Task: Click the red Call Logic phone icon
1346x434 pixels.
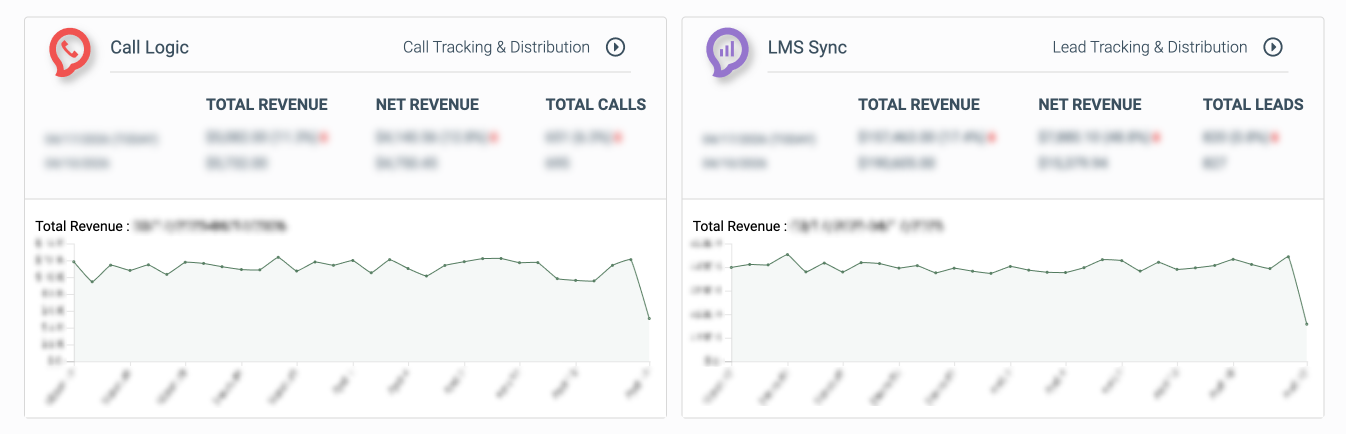Action: click(x=70, y=51)
